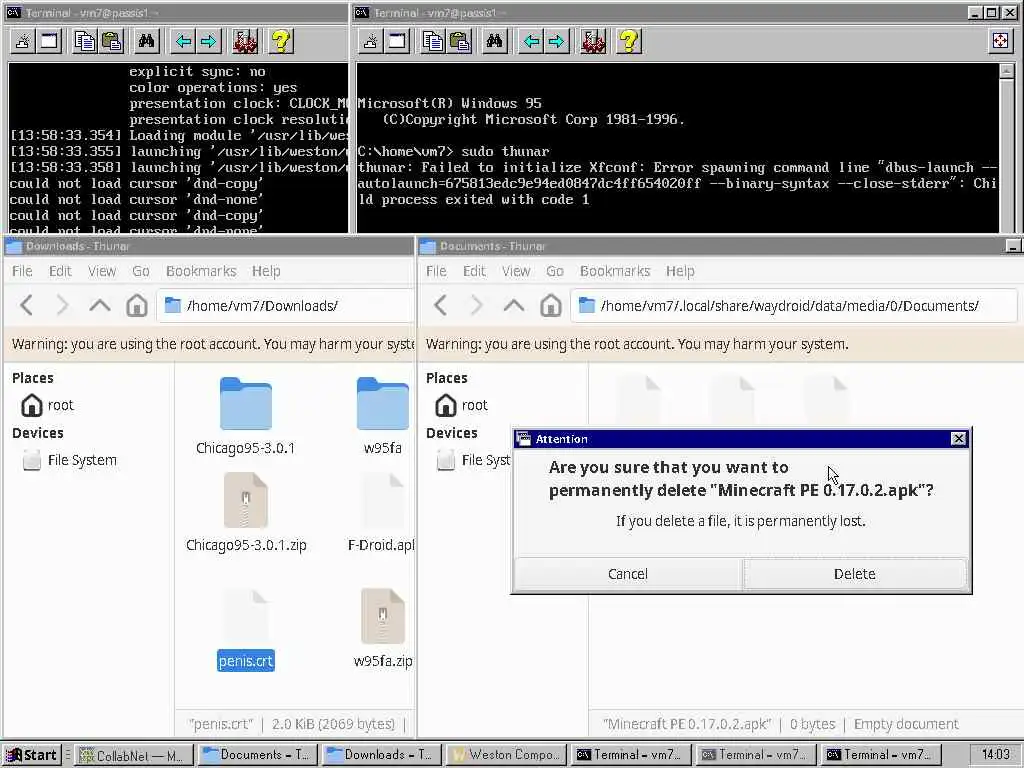This screenshot has height=768, width=1024.
Task: Open File menu in Documents Thunar
Action: point(436,271)
